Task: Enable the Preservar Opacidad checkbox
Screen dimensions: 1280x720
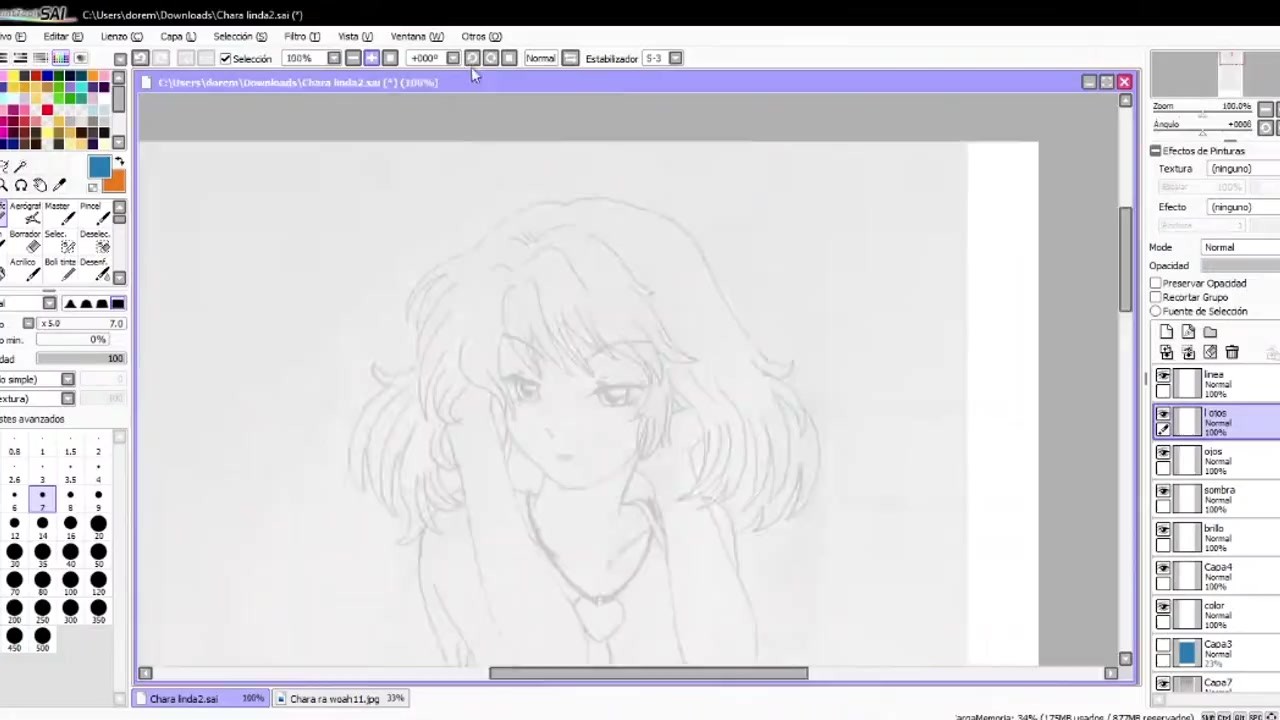Action: (1156, 283)
